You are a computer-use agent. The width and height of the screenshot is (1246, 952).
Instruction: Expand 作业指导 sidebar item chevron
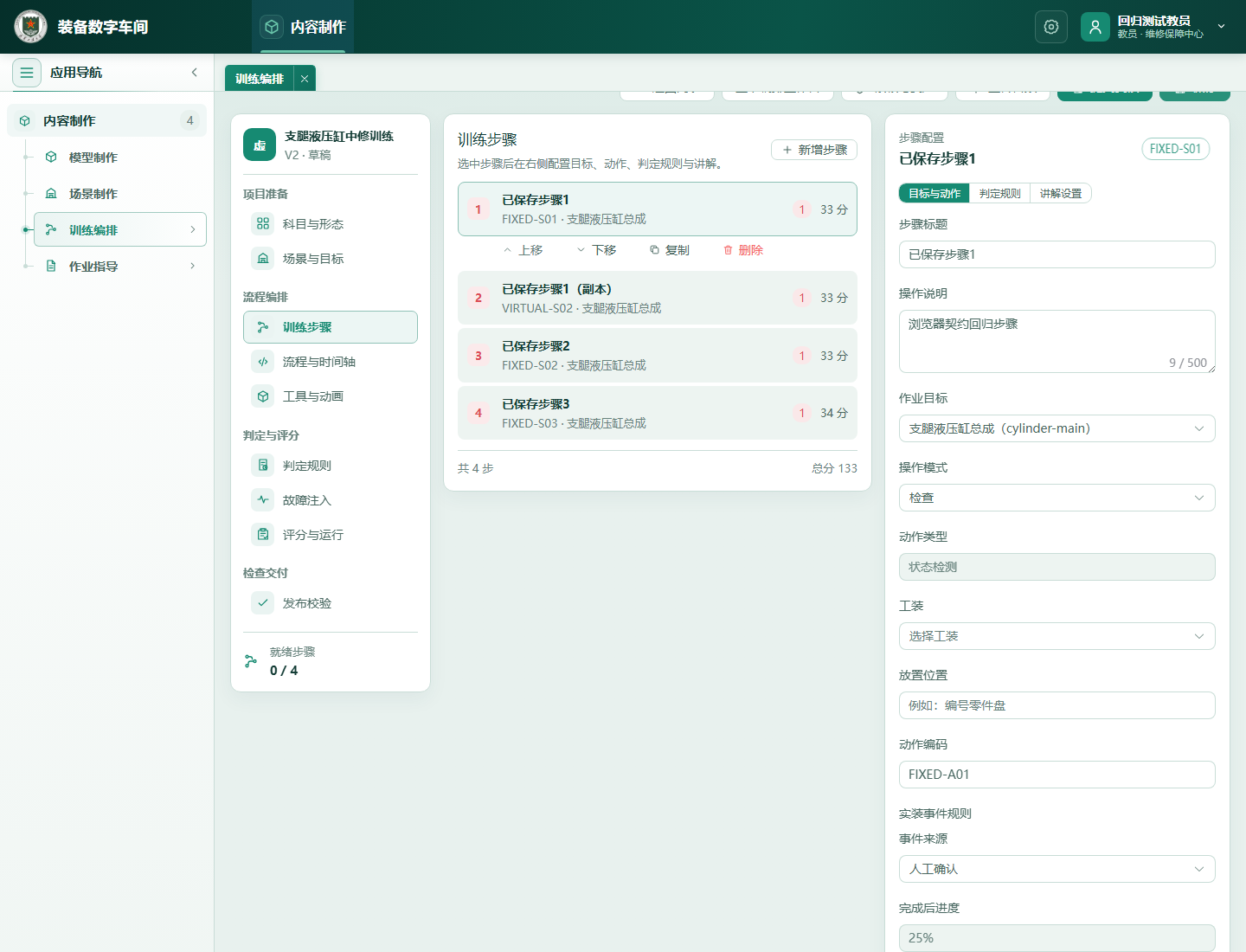tap(192, 266)
